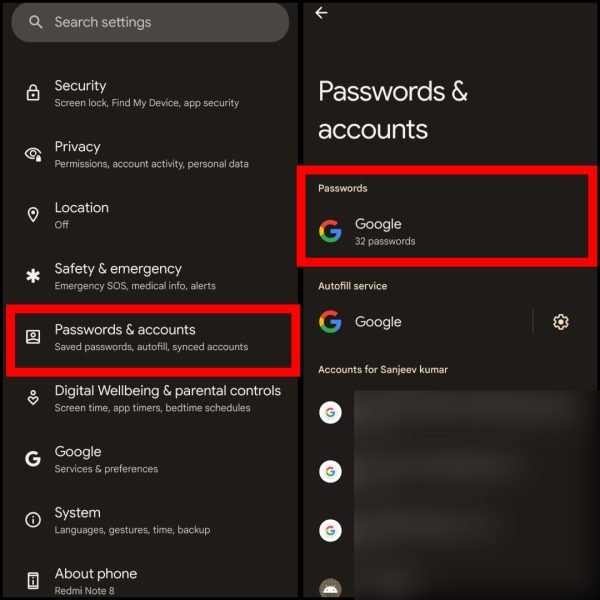The height and width of the screenshot is (600, 600).
Task: Click Google logo under Passwords section
Action: [x=330, y=231]
